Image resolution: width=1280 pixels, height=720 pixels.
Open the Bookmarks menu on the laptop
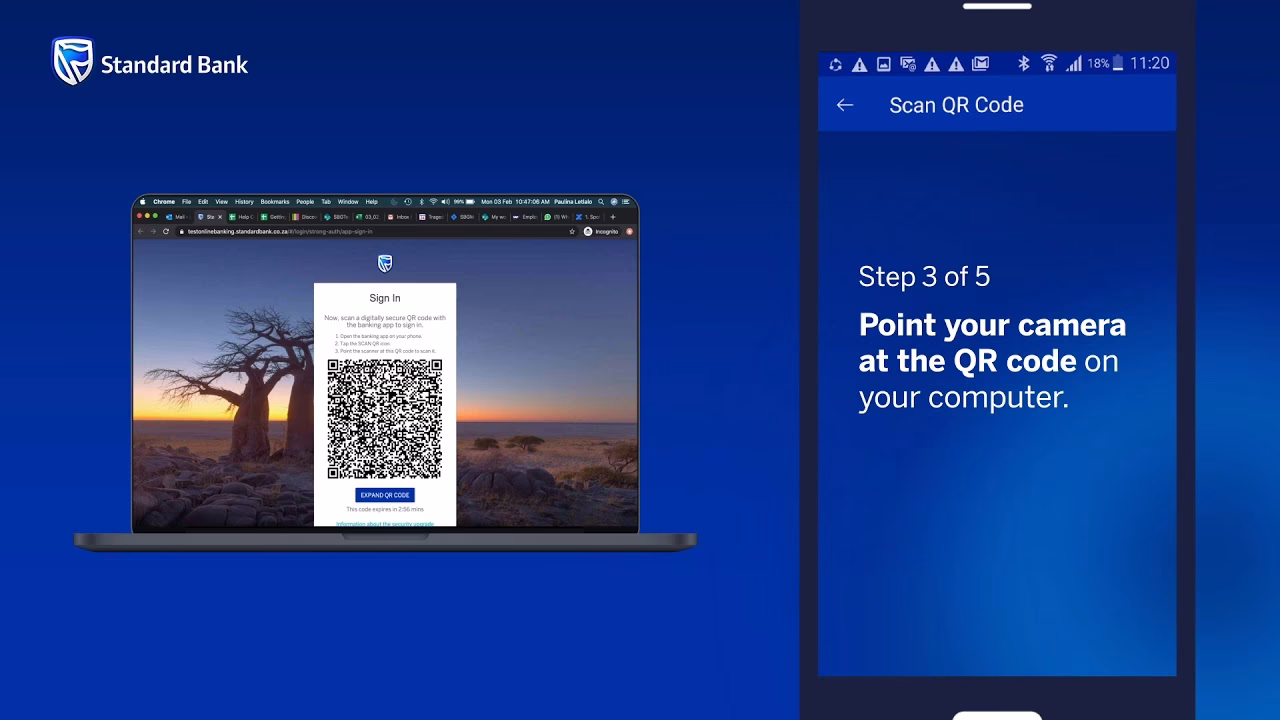tap(275, 202)
